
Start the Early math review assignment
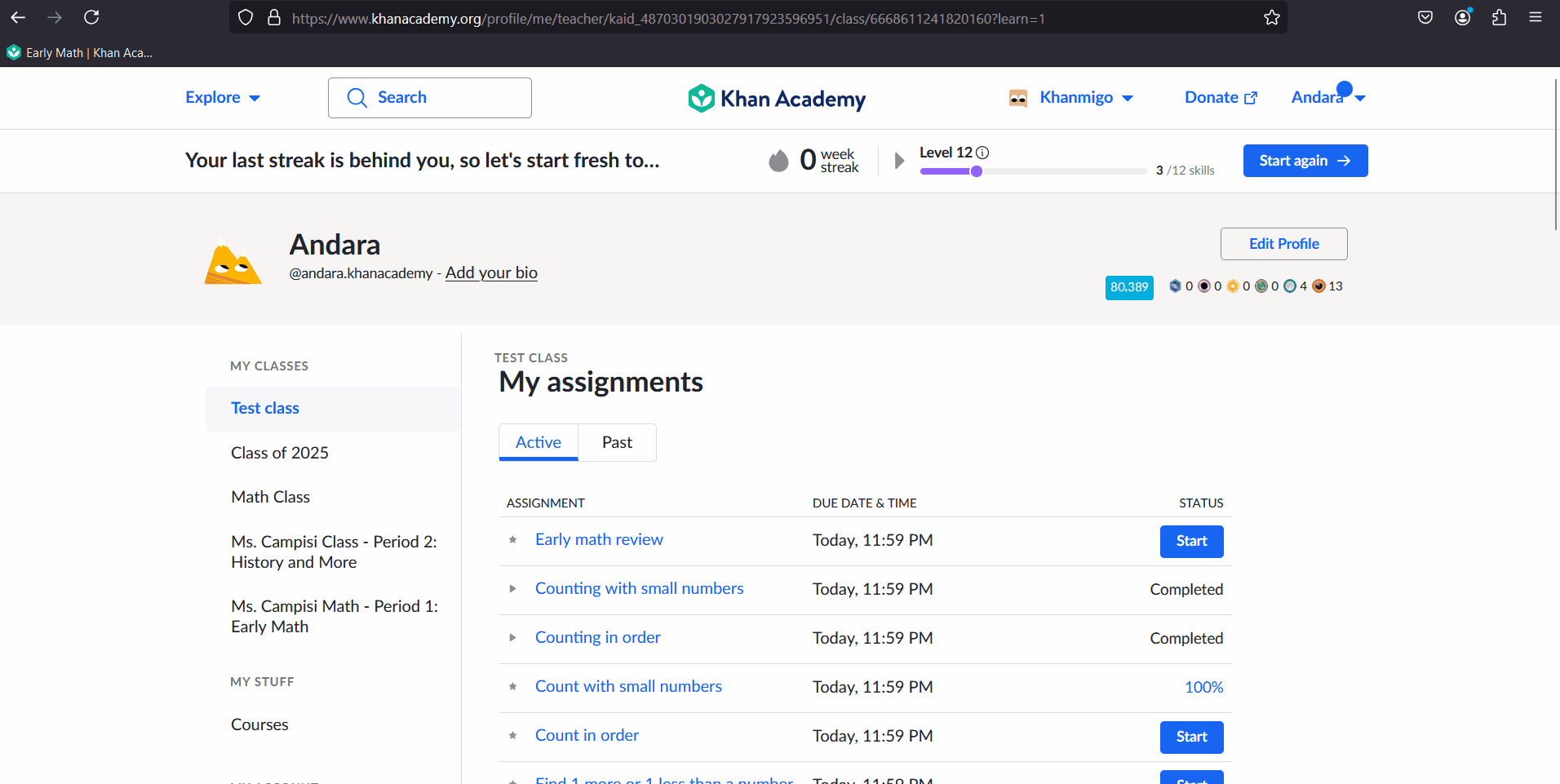tap(1191, 541)
